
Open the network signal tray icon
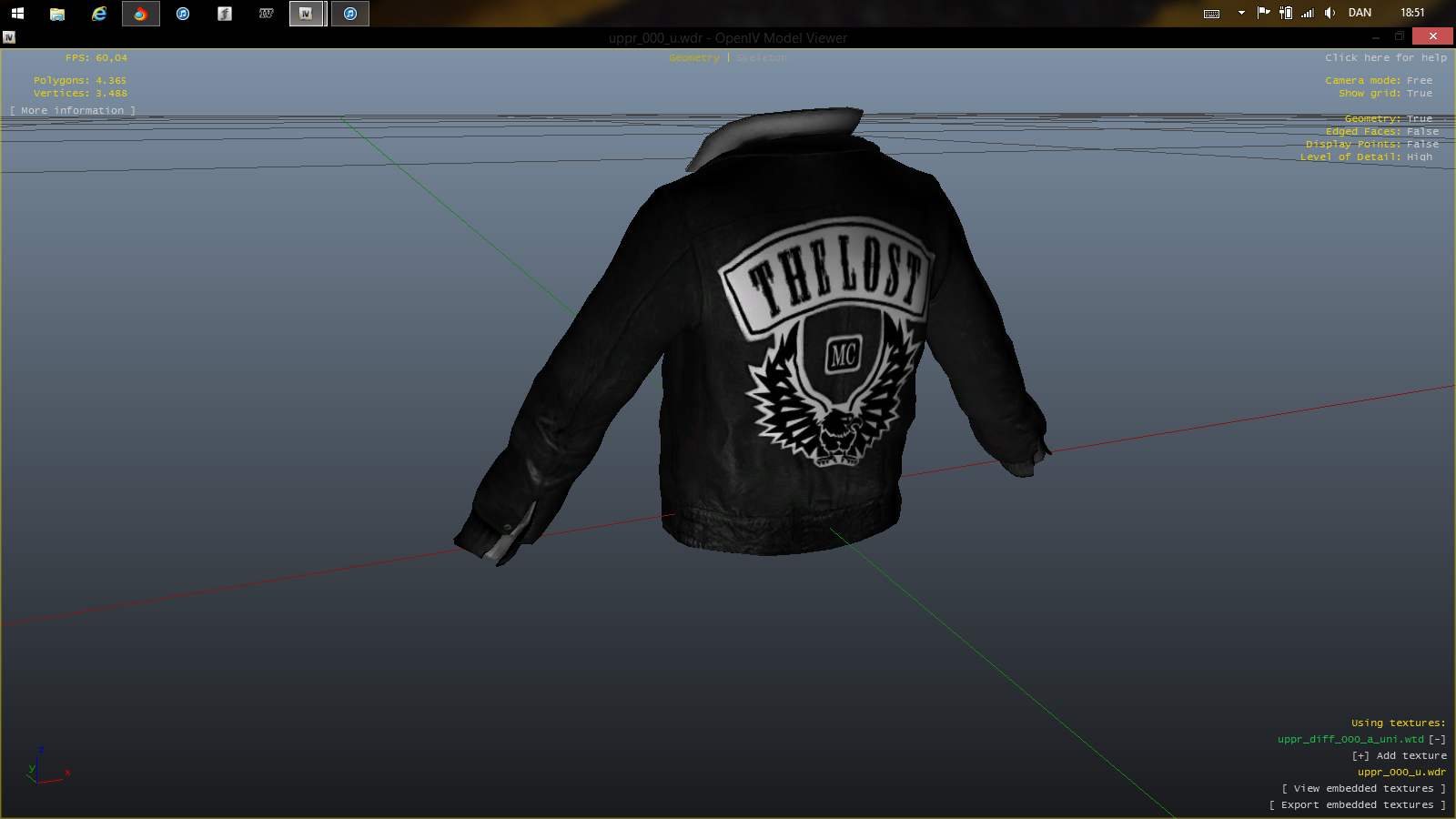pos(1308,13)
